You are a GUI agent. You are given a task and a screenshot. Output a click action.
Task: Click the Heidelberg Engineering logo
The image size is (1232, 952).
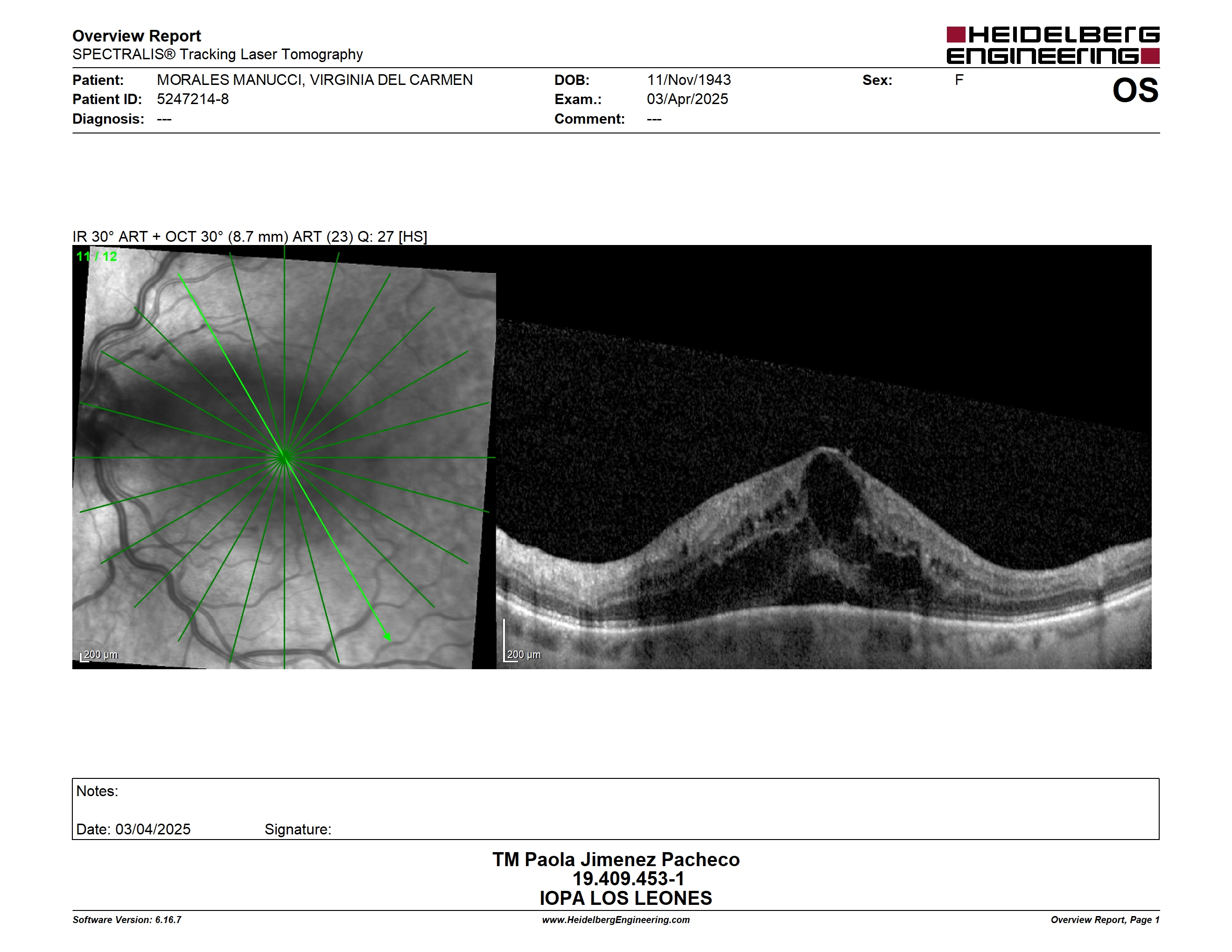pyautogui.click(x=1053, y=45)
